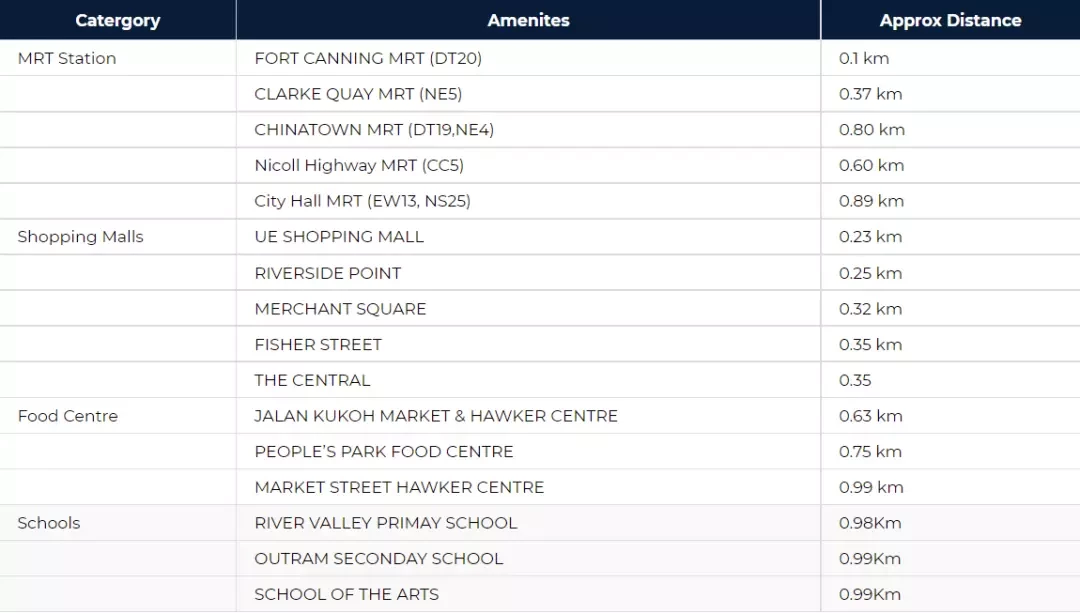Click the Approx Distance column header
This screenshot has height=613, width=1080.
(951, 21)
